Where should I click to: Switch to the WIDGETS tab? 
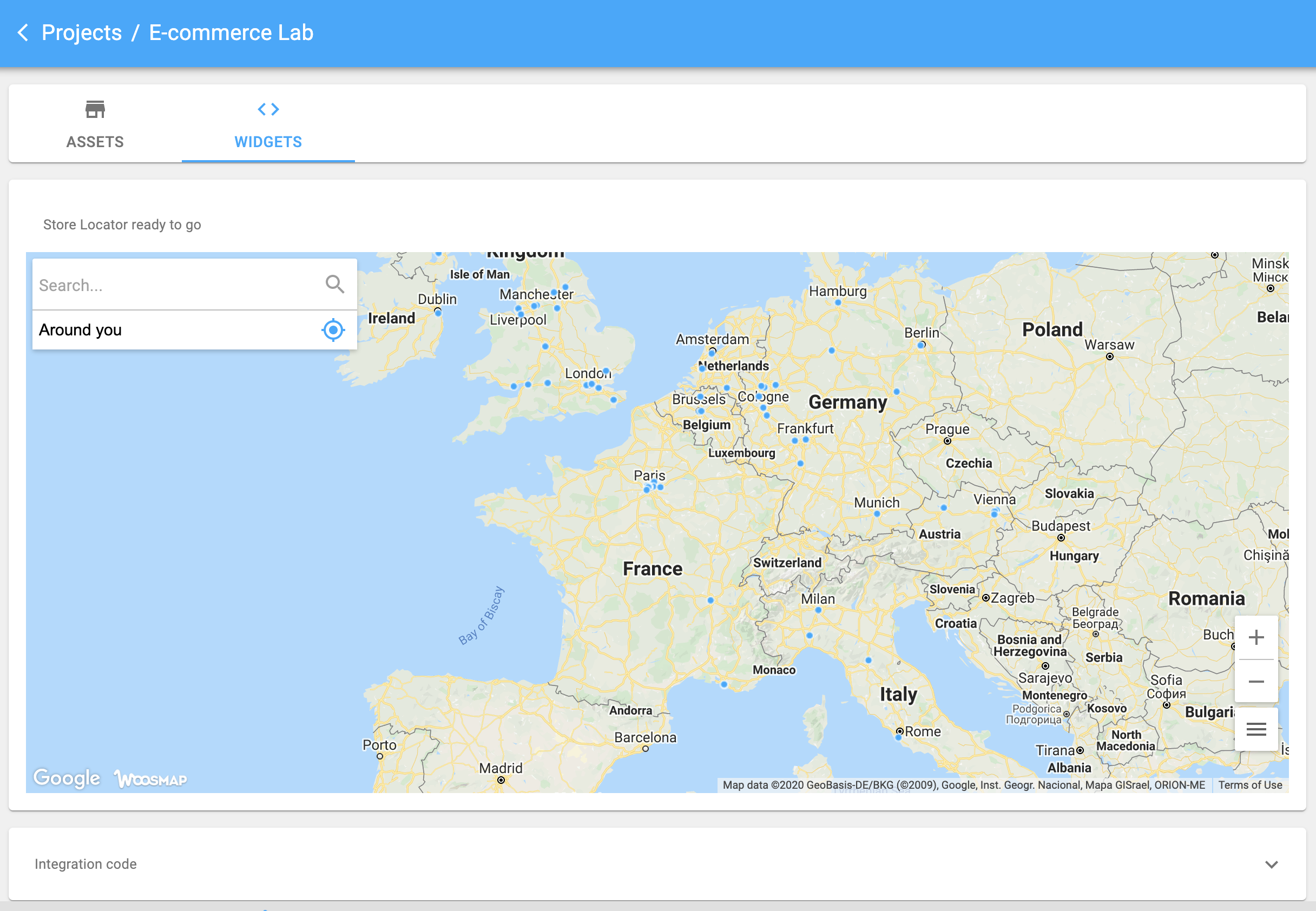pos(268,142)
